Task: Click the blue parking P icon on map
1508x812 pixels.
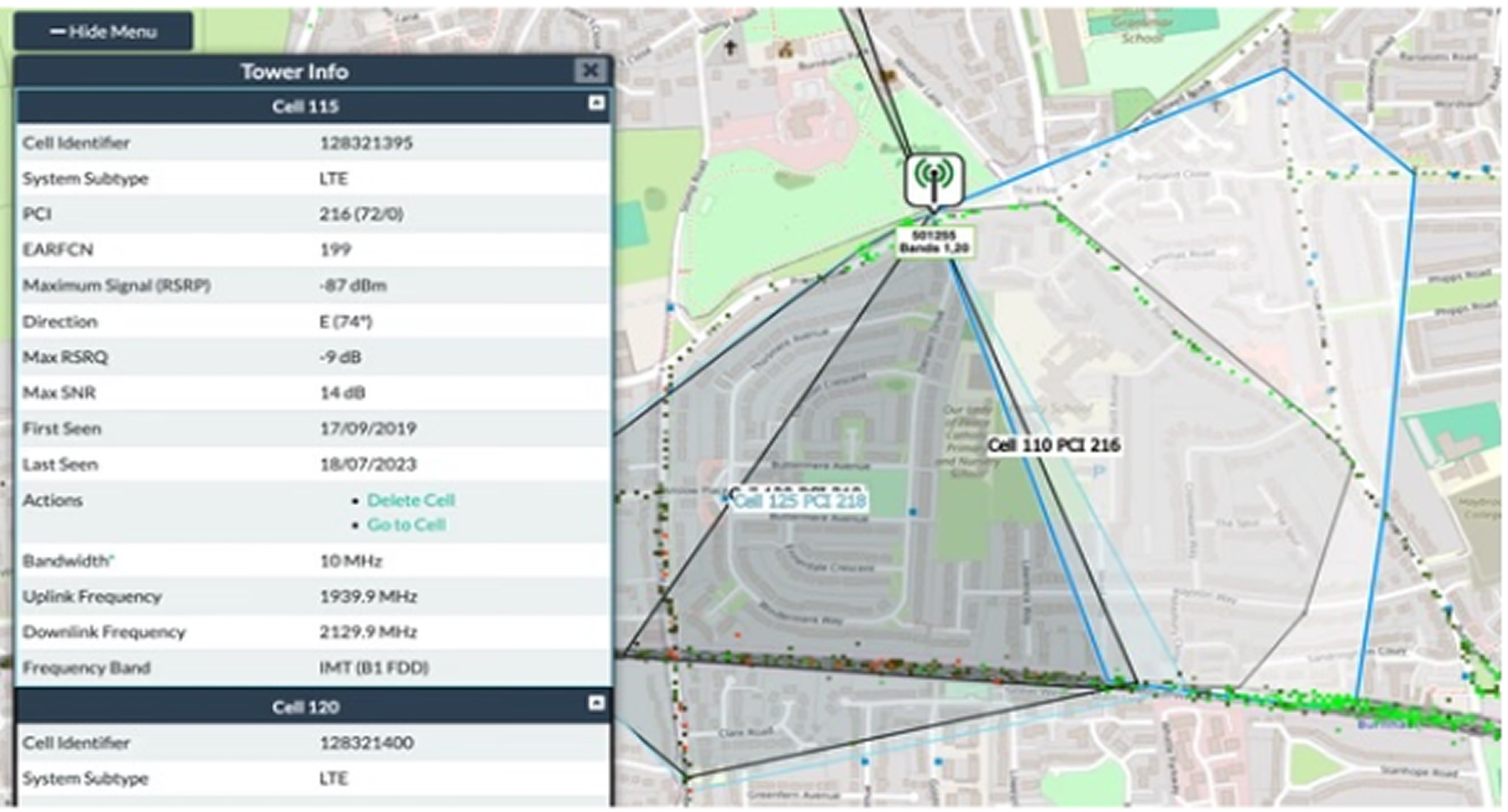Action: click(1098, 472)
